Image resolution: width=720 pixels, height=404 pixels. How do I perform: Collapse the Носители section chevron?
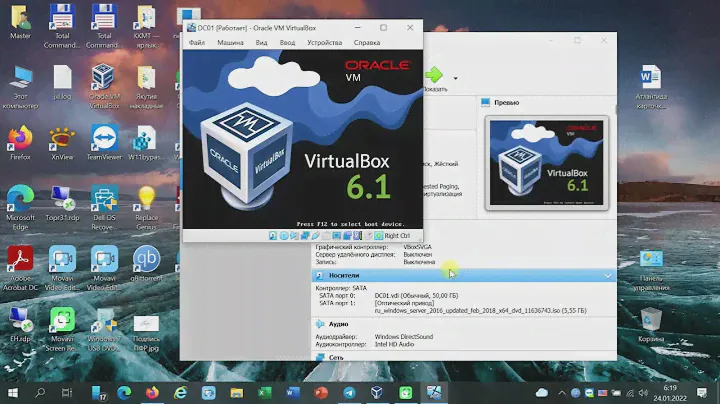click(608, 274)
